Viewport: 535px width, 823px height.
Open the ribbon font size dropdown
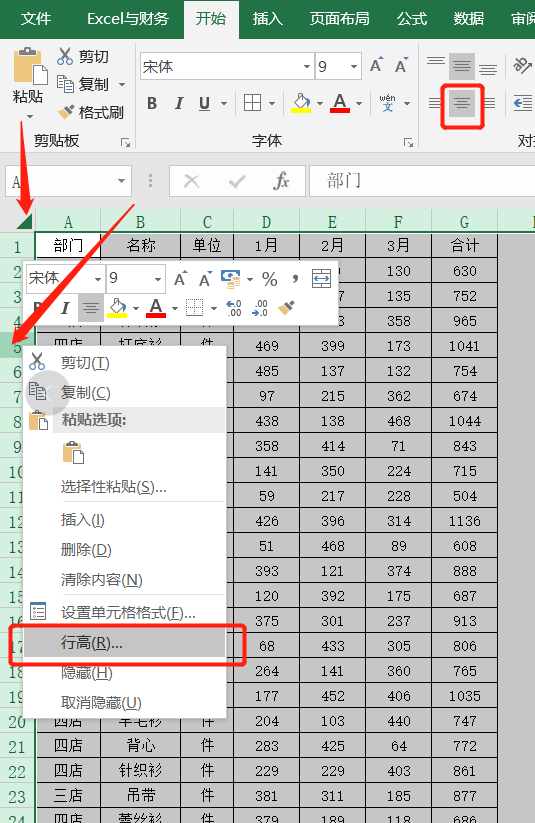(x=354, y=67)
